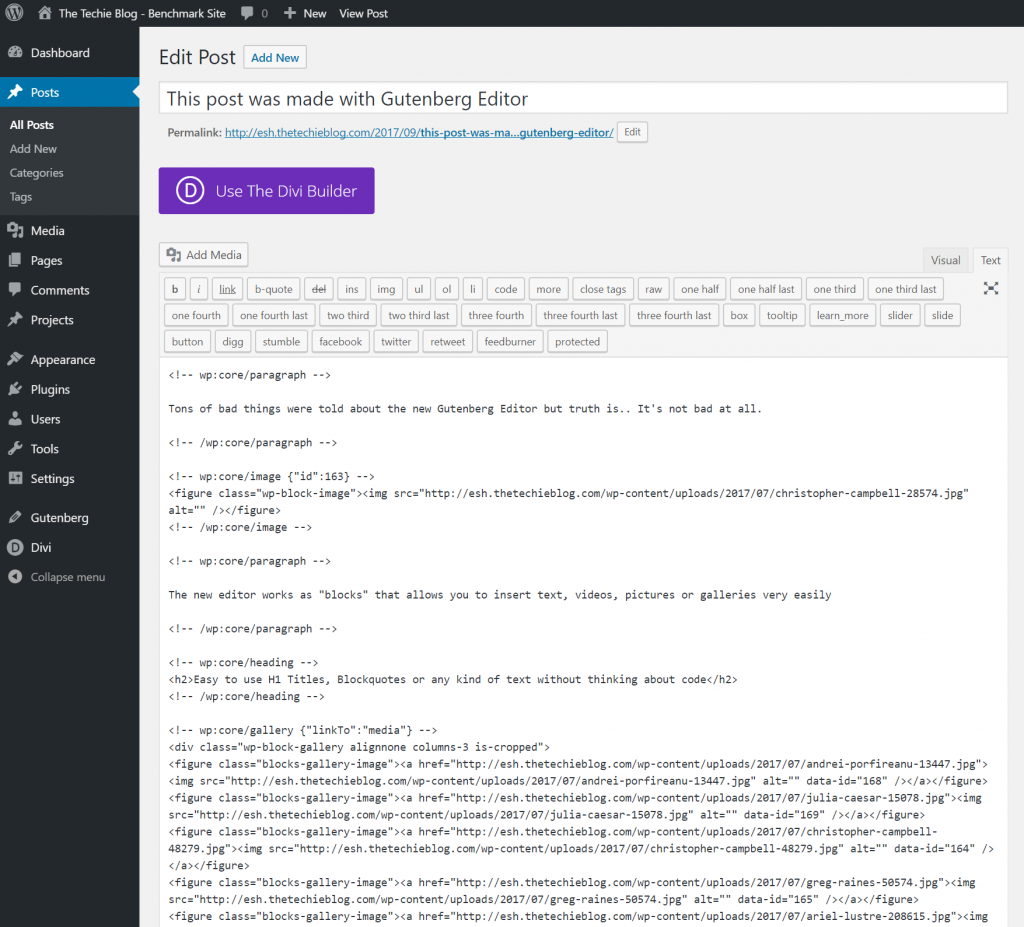Click the Collapse menu arrow icon
This screenshot has width=1024, height=927.
click(x=15, y=576)
